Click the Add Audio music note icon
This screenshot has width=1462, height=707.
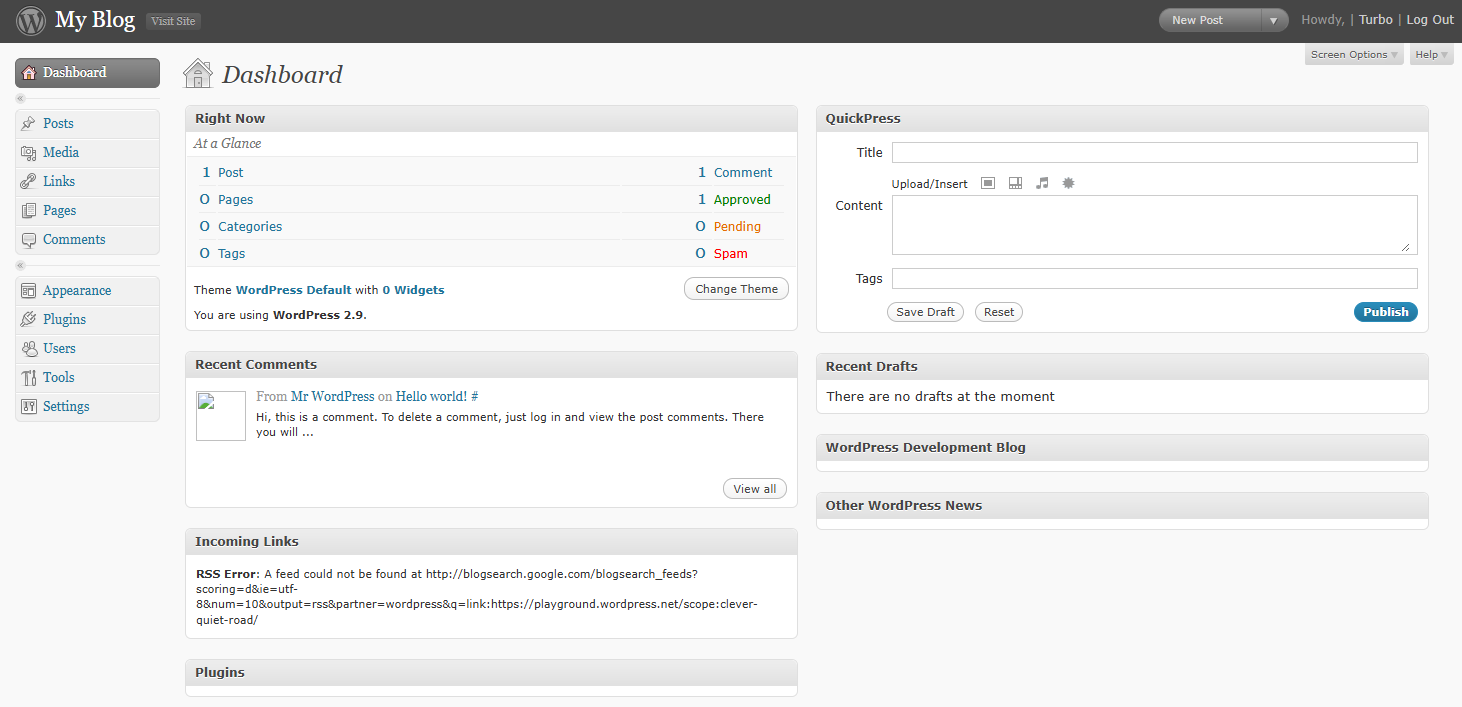pos(1042,183)
